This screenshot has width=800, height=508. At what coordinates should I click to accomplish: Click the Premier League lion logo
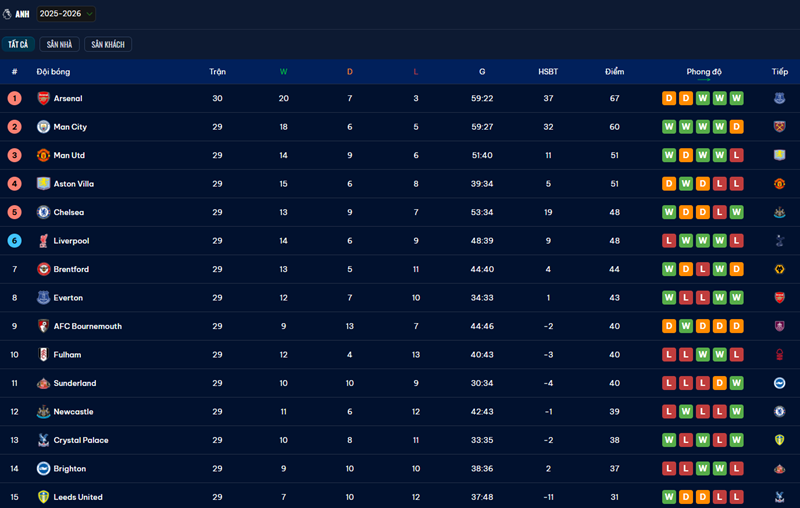[x=8, y=14]
